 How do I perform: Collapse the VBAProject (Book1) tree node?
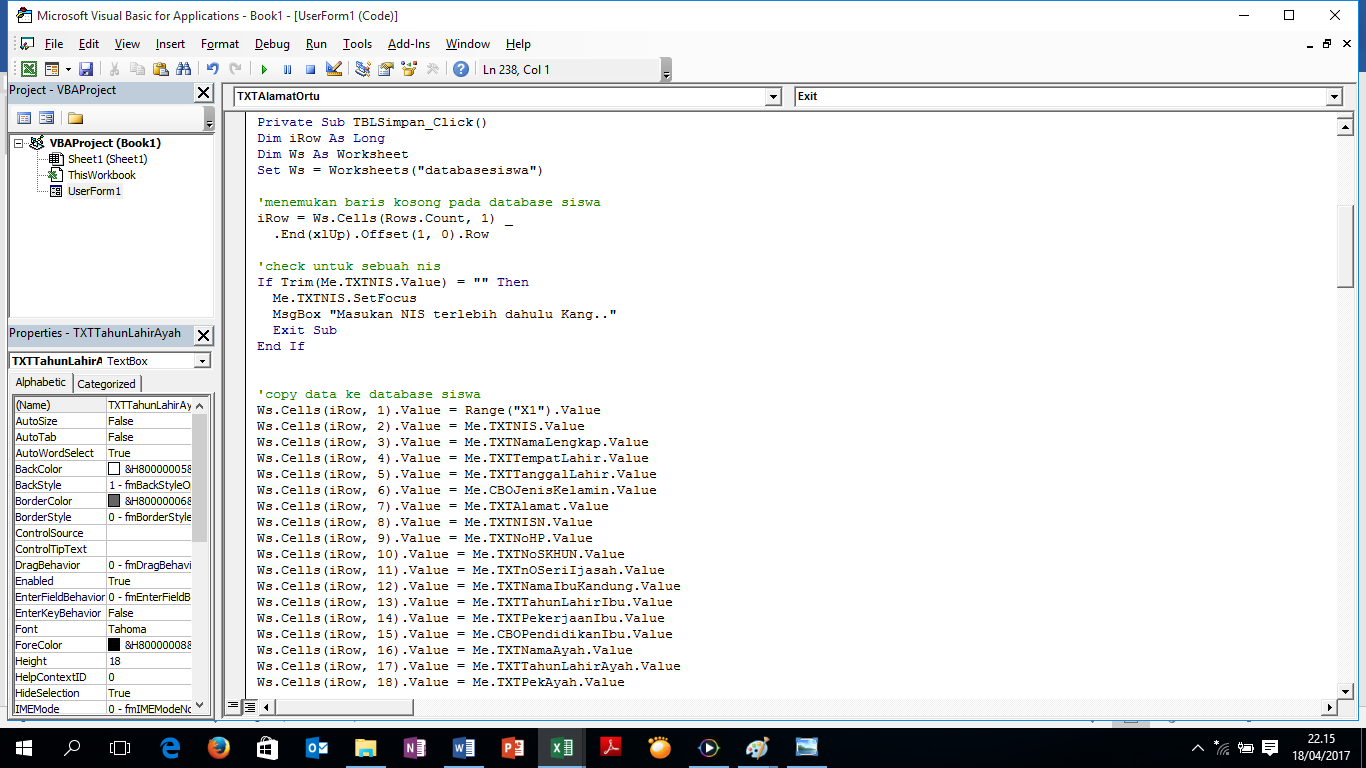point(19,143)
